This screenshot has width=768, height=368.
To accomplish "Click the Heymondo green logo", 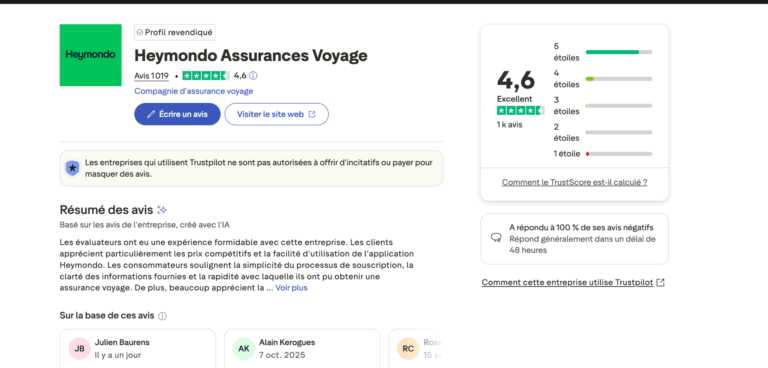I will point(91,55).
